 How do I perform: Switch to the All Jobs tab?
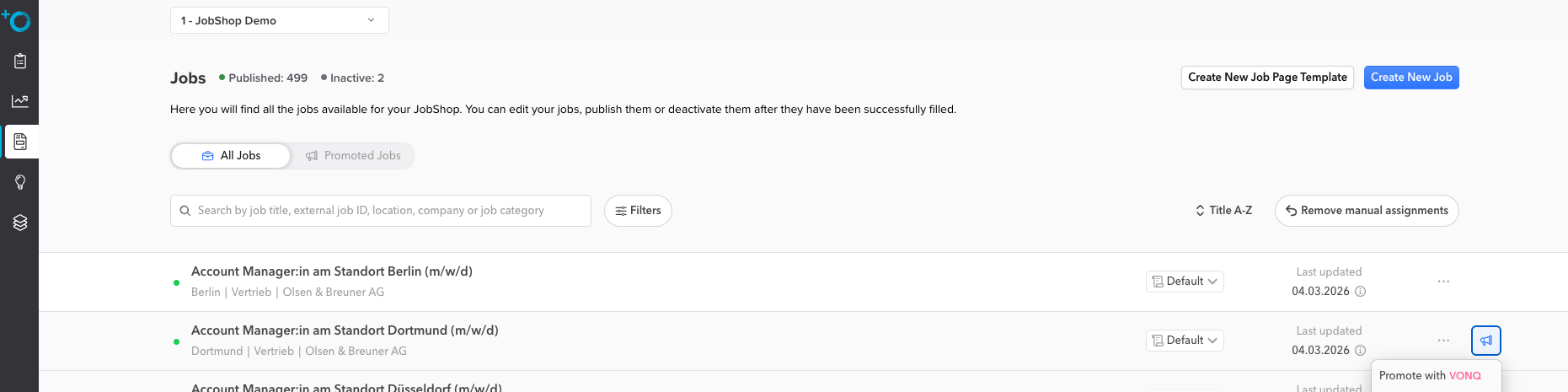coord(231,156)
